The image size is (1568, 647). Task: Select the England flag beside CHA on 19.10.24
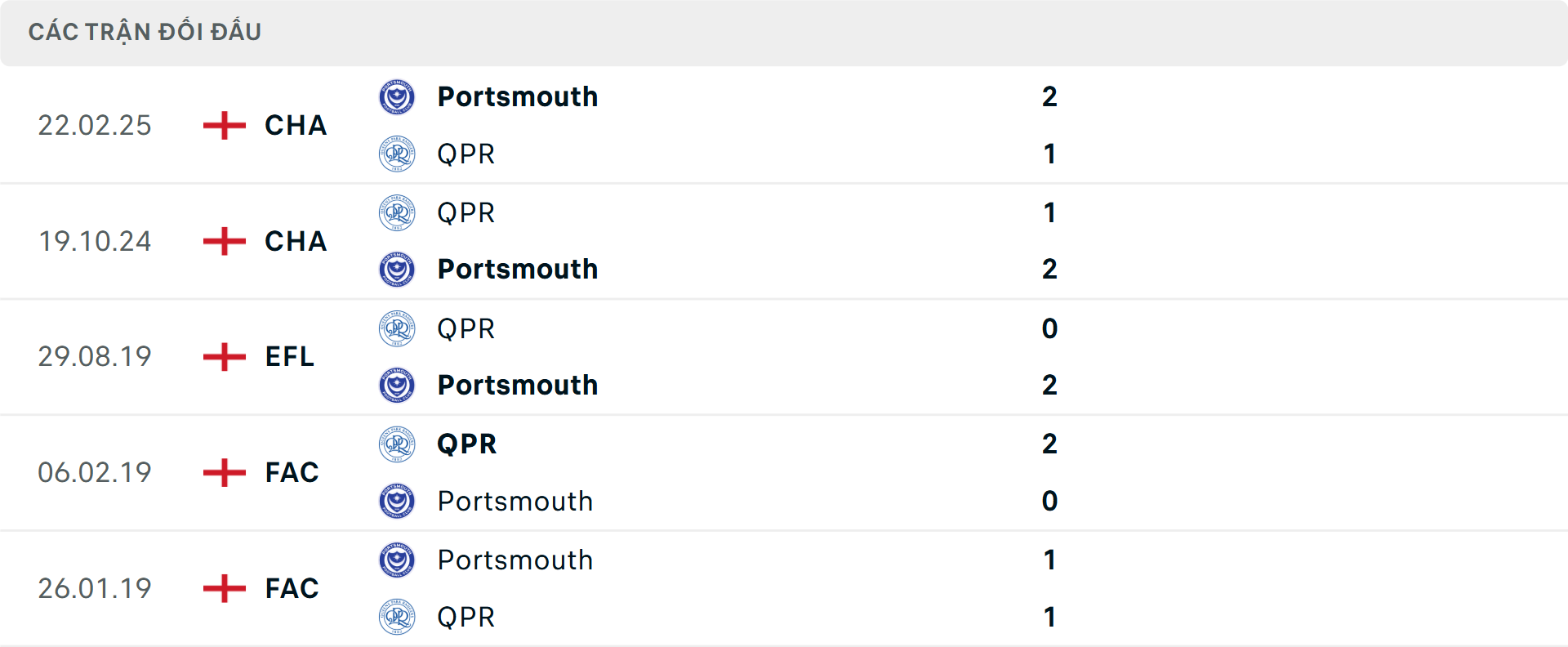[x=222, y=241]
